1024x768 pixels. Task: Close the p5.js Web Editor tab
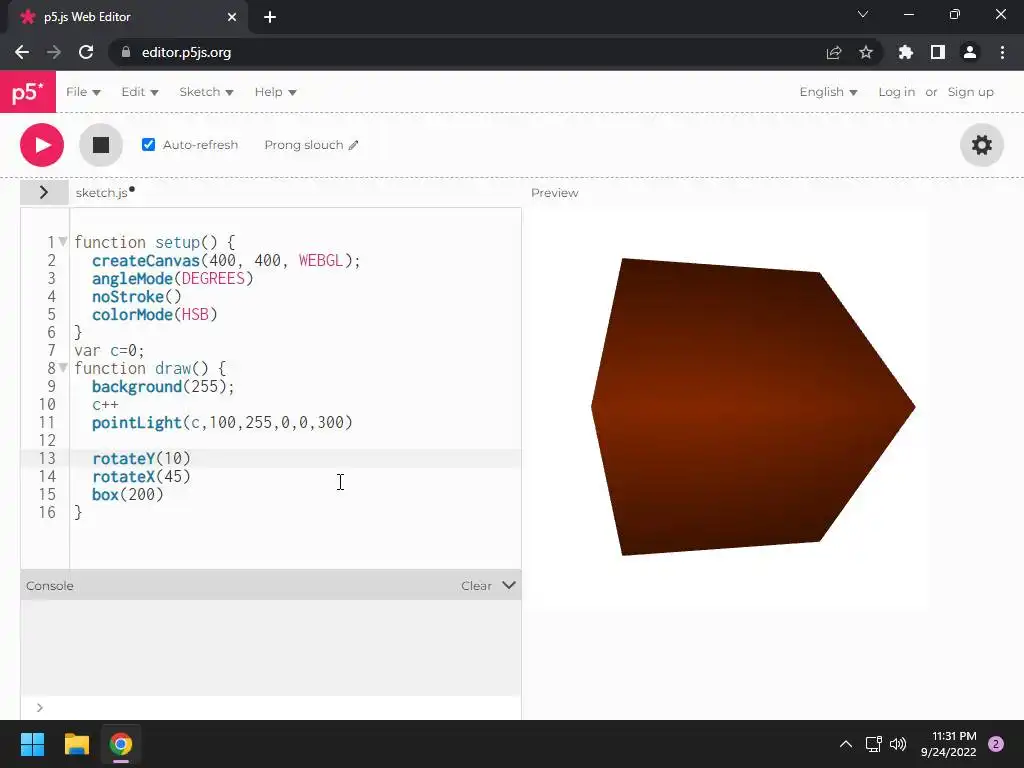pos(232,17)
